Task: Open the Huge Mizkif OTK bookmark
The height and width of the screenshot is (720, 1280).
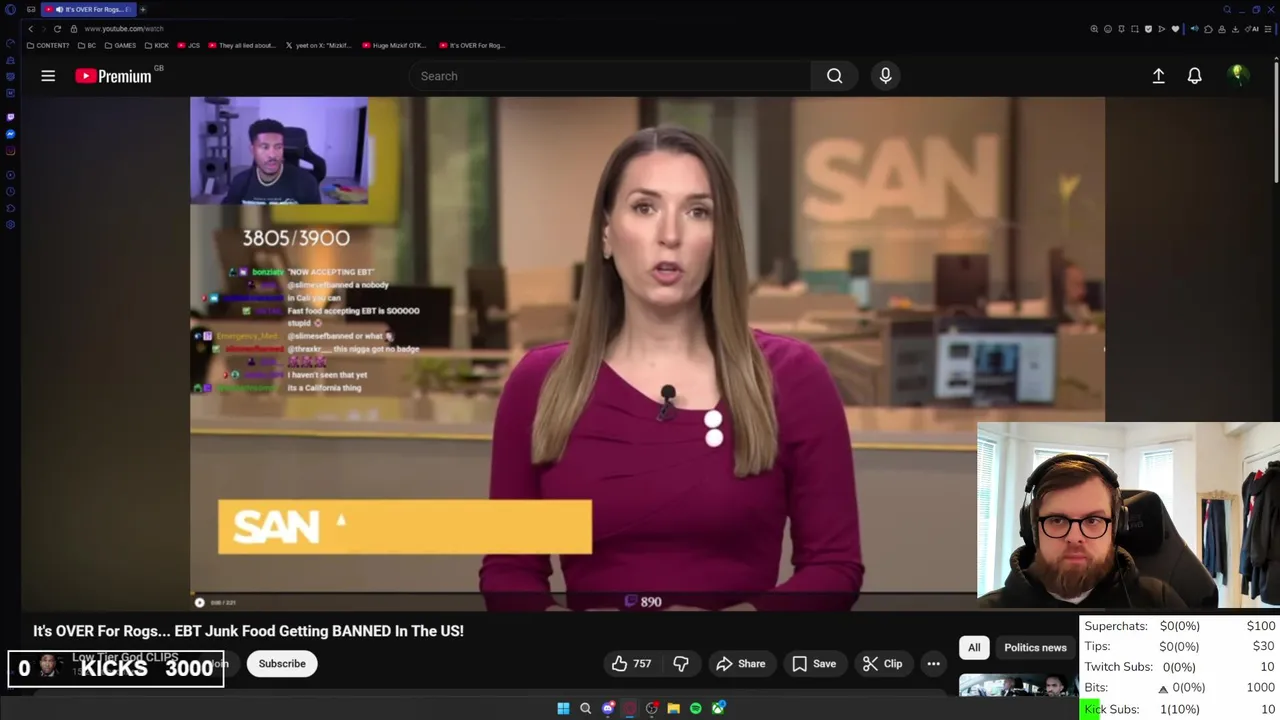Action: click(394, 45)
